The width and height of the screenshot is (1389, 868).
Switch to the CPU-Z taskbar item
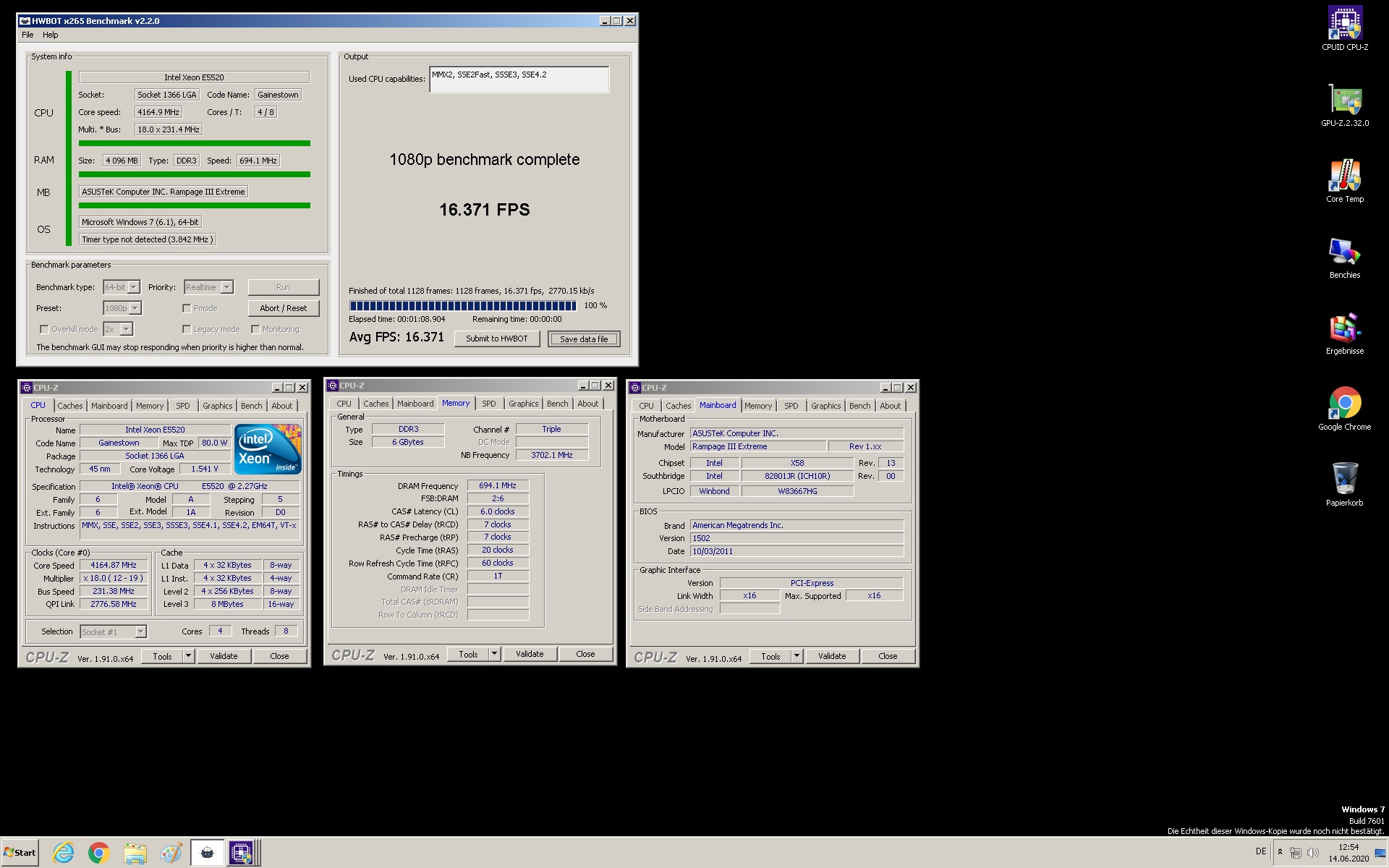point(242,854)
